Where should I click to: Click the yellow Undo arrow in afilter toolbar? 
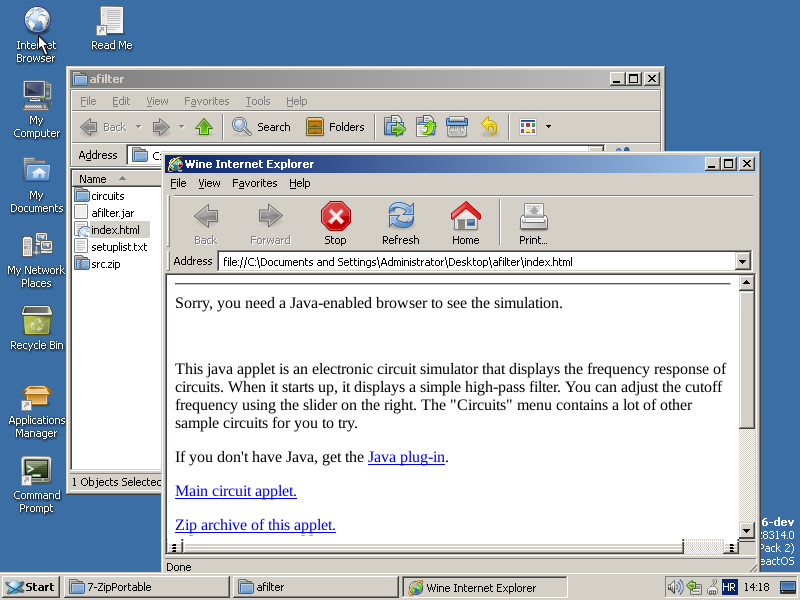pyautogui.click(x=489, y=127)
